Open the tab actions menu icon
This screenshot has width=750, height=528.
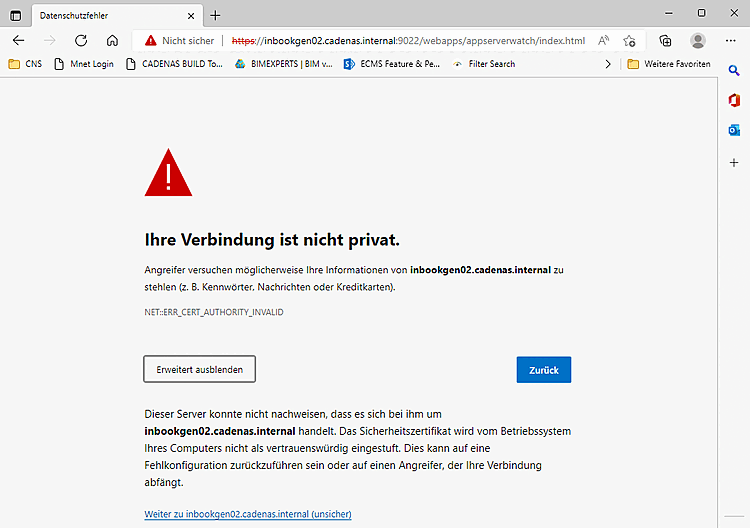pos(15,15)
